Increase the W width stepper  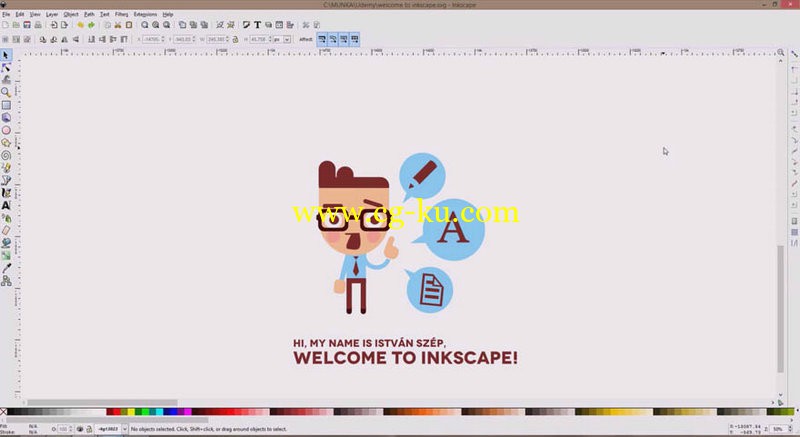click(x=227, y=38)
